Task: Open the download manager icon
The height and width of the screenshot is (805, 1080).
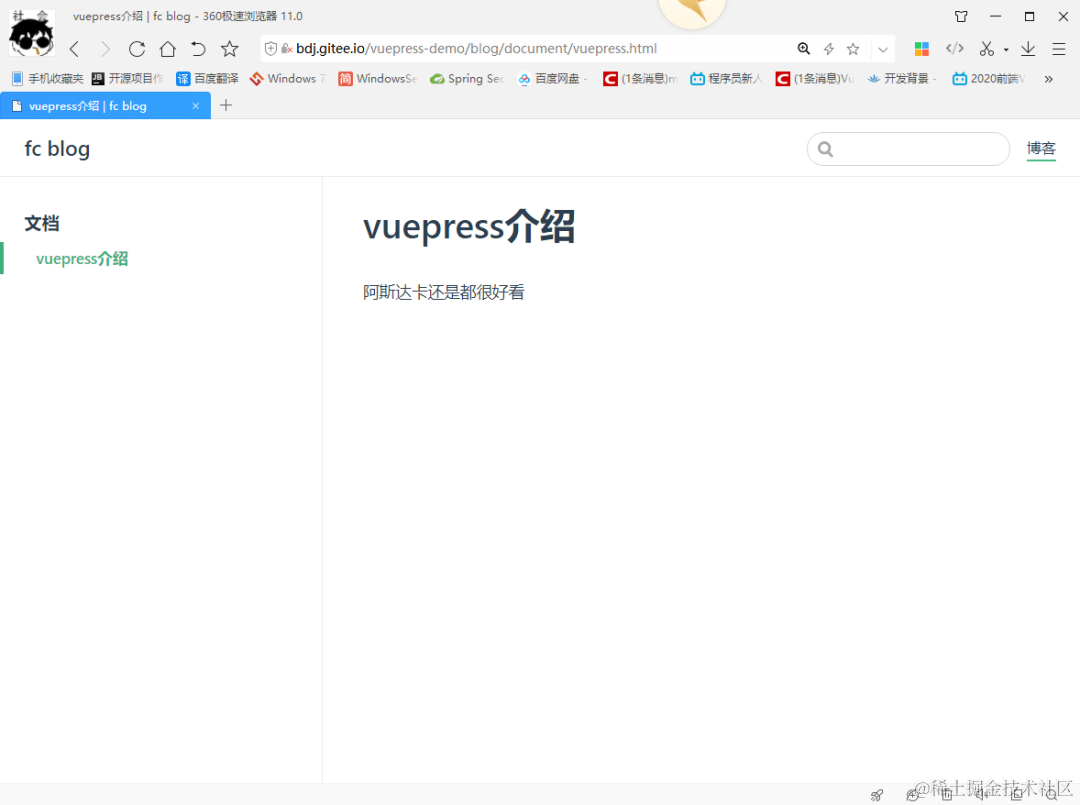Action: (x=1028, y=48)
